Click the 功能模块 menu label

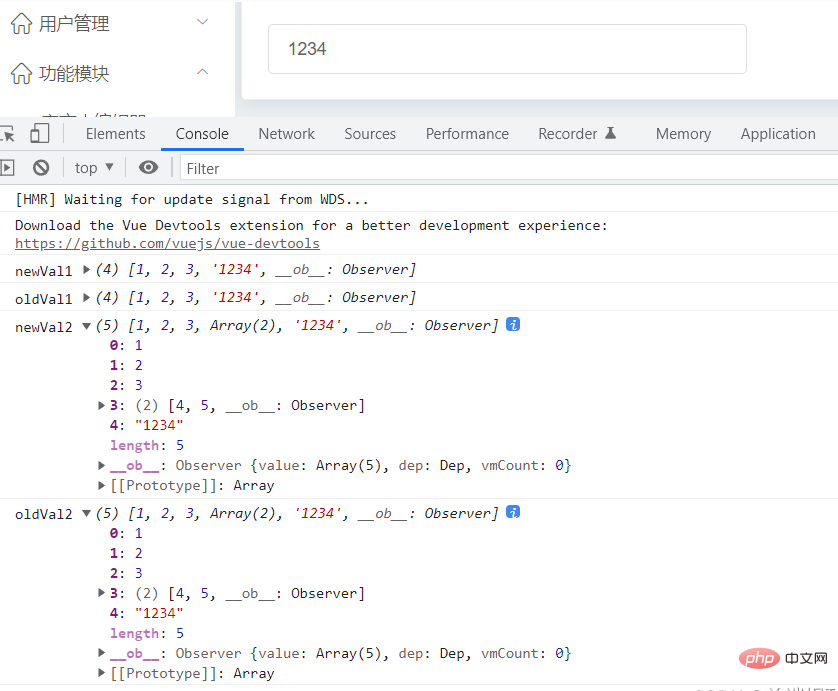click(74, 73)
